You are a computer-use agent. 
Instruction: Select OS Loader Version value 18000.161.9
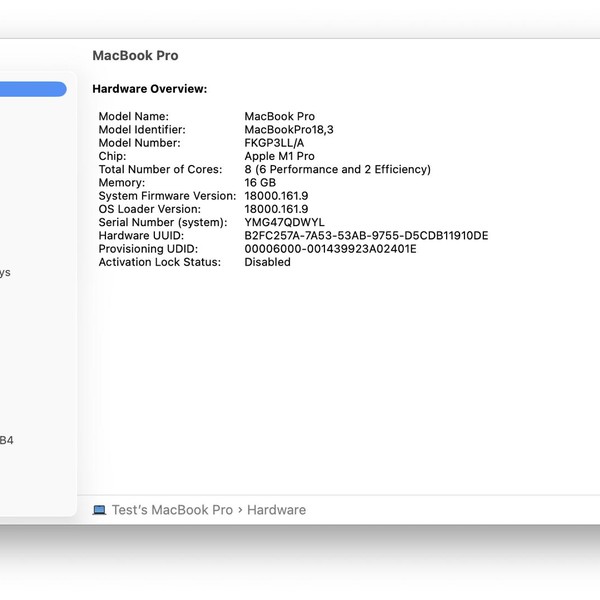pos(276,209)
